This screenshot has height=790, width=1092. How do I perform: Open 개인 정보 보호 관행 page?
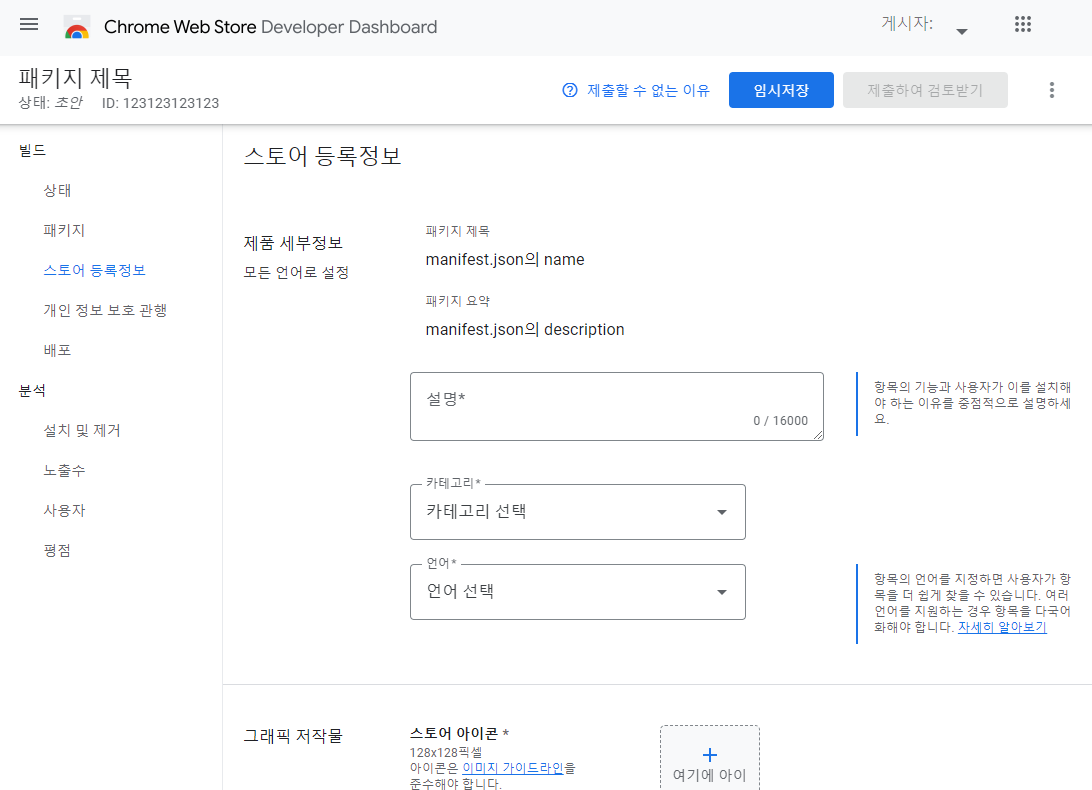click(105, 310)
